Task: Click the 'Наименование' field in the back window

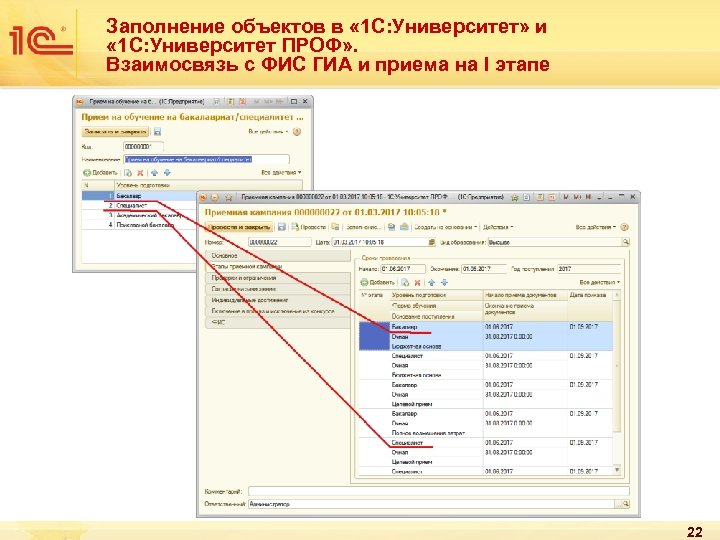Action: (x=207, y=159)
